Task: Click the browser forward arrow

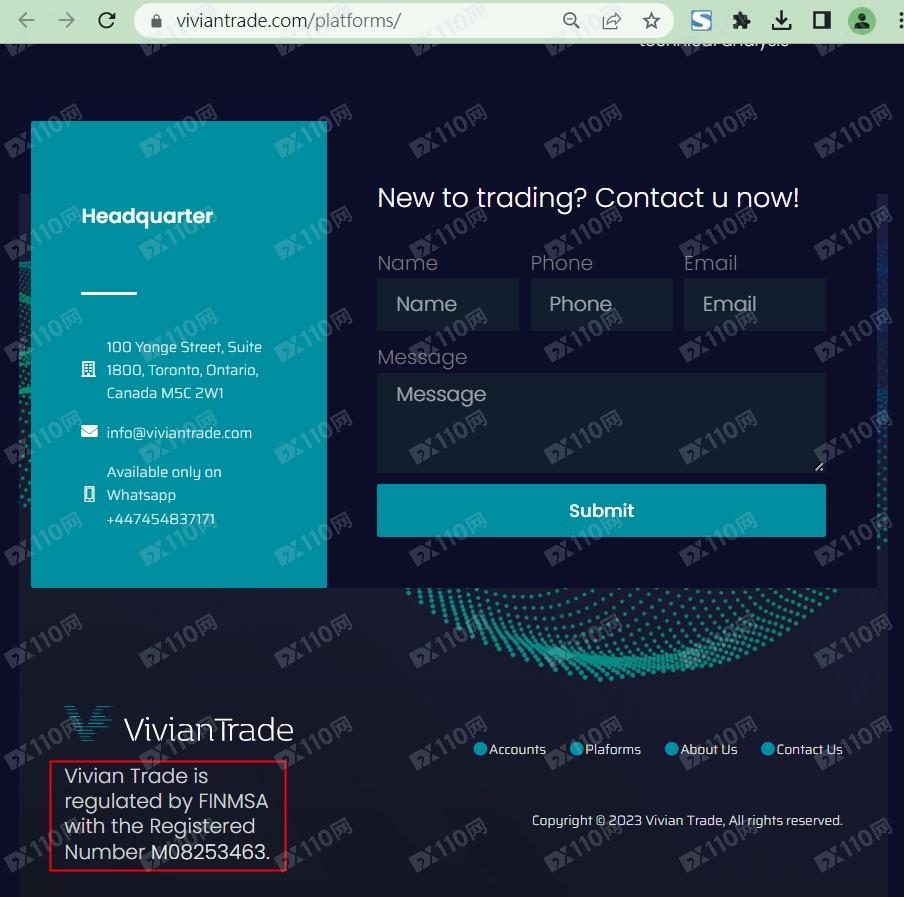Action: (67, 21)
